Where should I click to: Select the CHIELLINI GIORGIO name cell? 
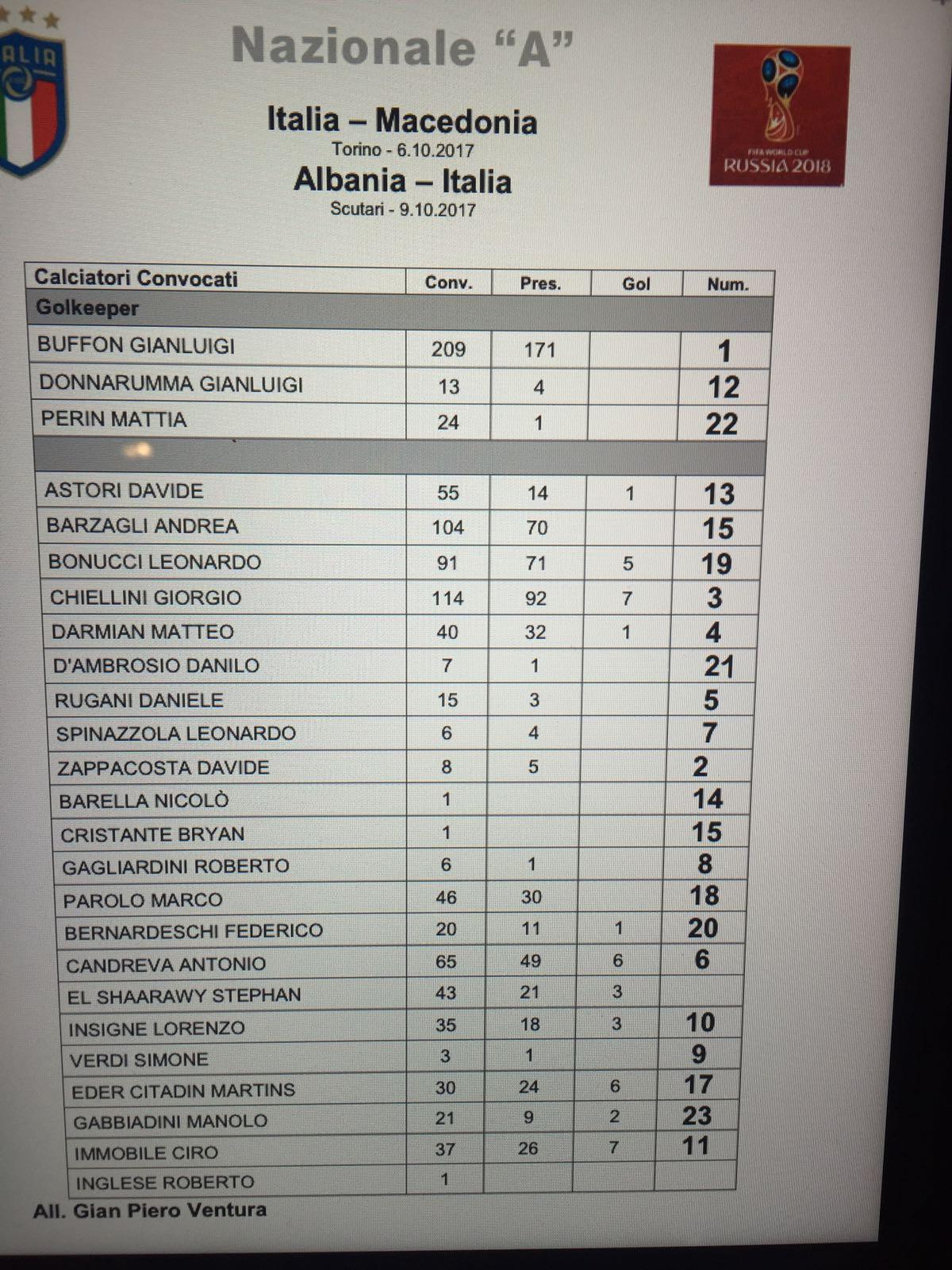click(146, 598)
